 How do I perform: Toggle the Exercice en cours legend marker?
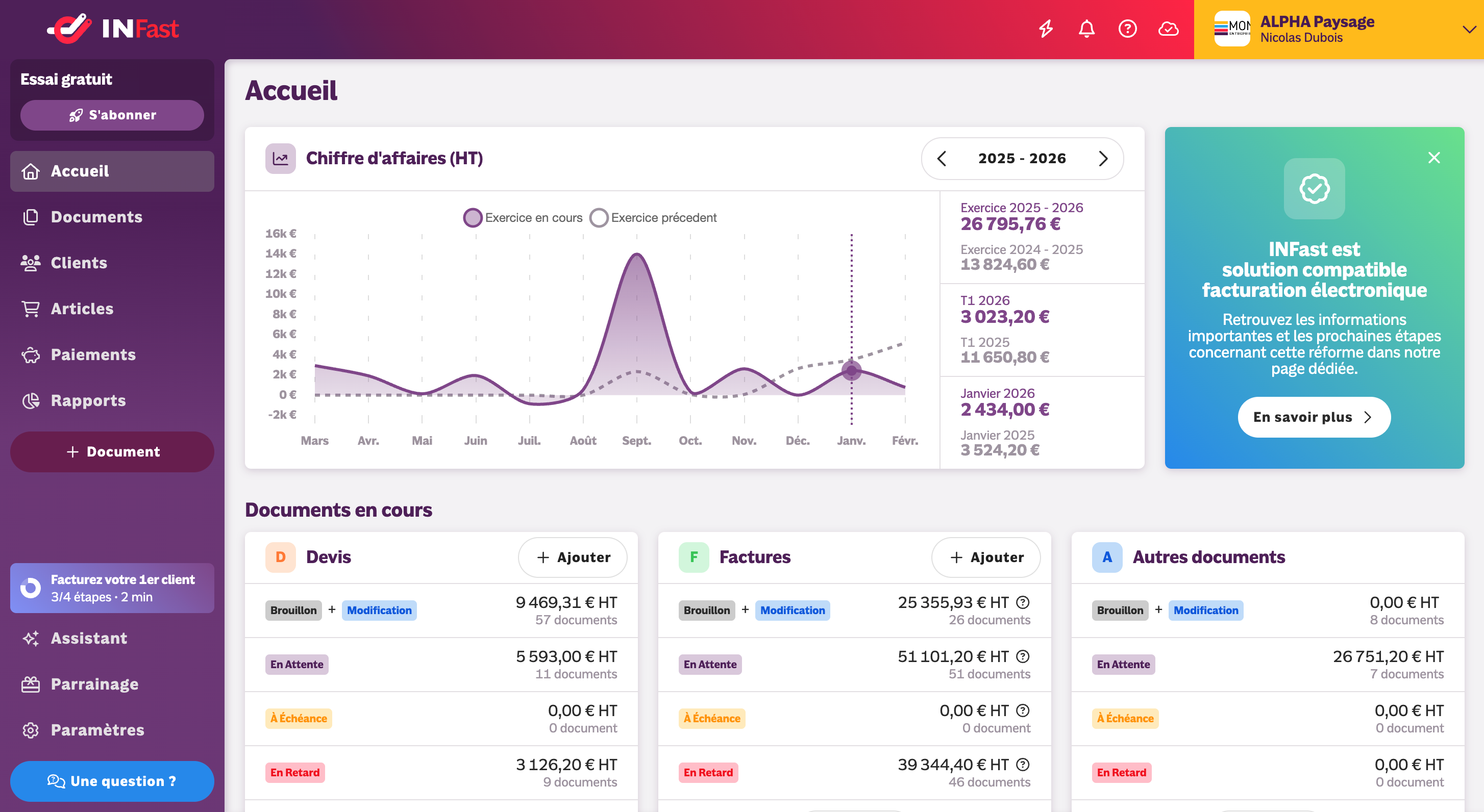[x=473, y=218]
